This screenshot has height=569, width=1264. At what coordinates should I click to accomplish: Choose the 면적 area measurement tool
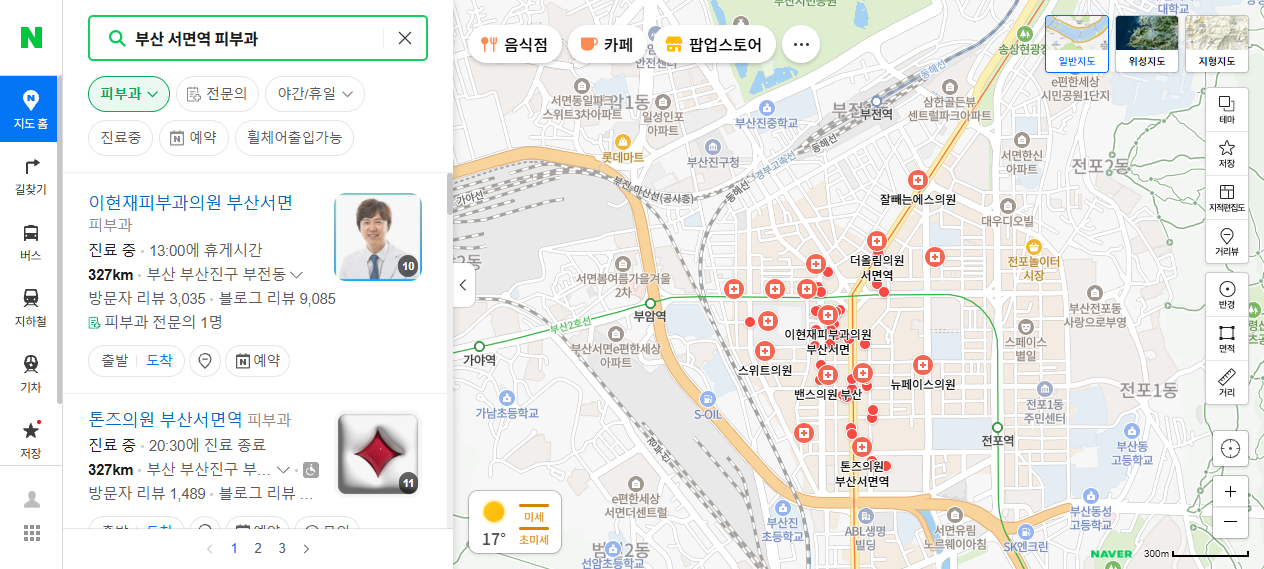pyautogui.click(x=1227, y=340)
